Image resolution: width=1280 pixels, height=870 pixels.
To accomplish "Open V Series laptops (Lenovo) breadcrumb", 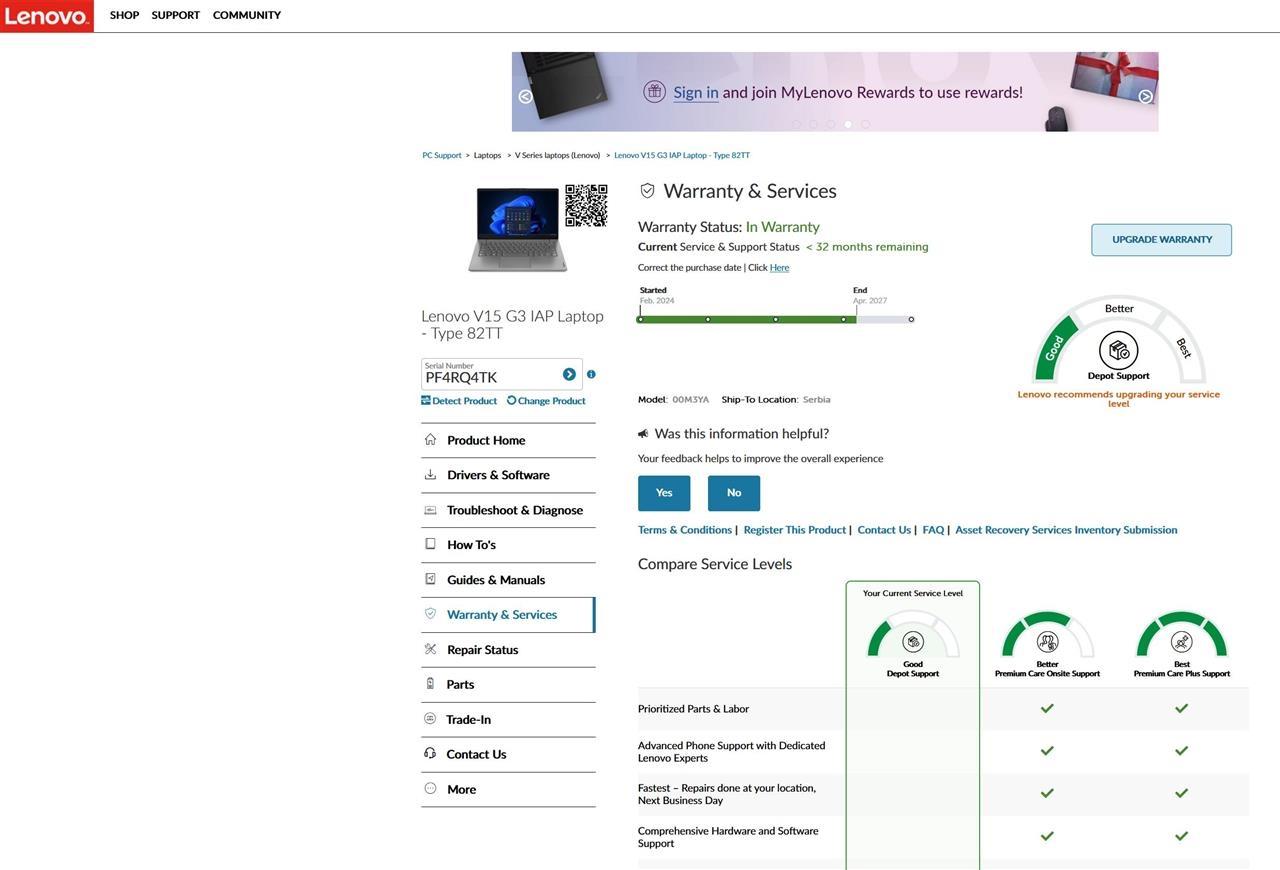I will click(x=557, y=155).
